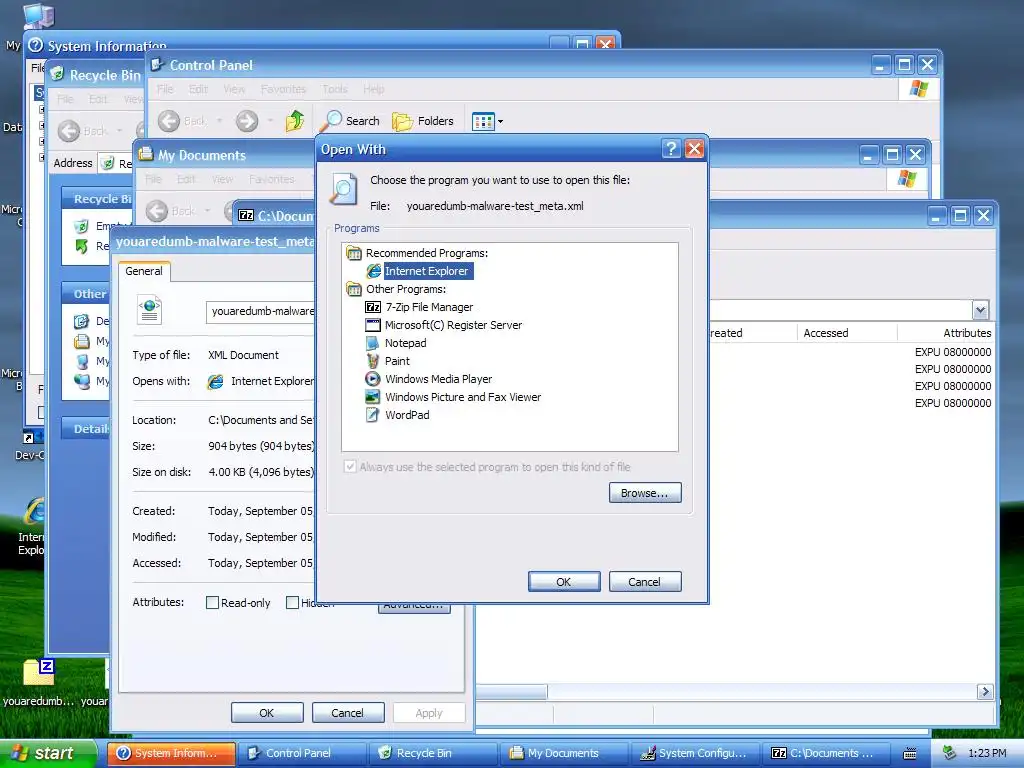Click the taskbar clock showing 1:23 PM
The image size is (1024, 768).
point(987,754)
